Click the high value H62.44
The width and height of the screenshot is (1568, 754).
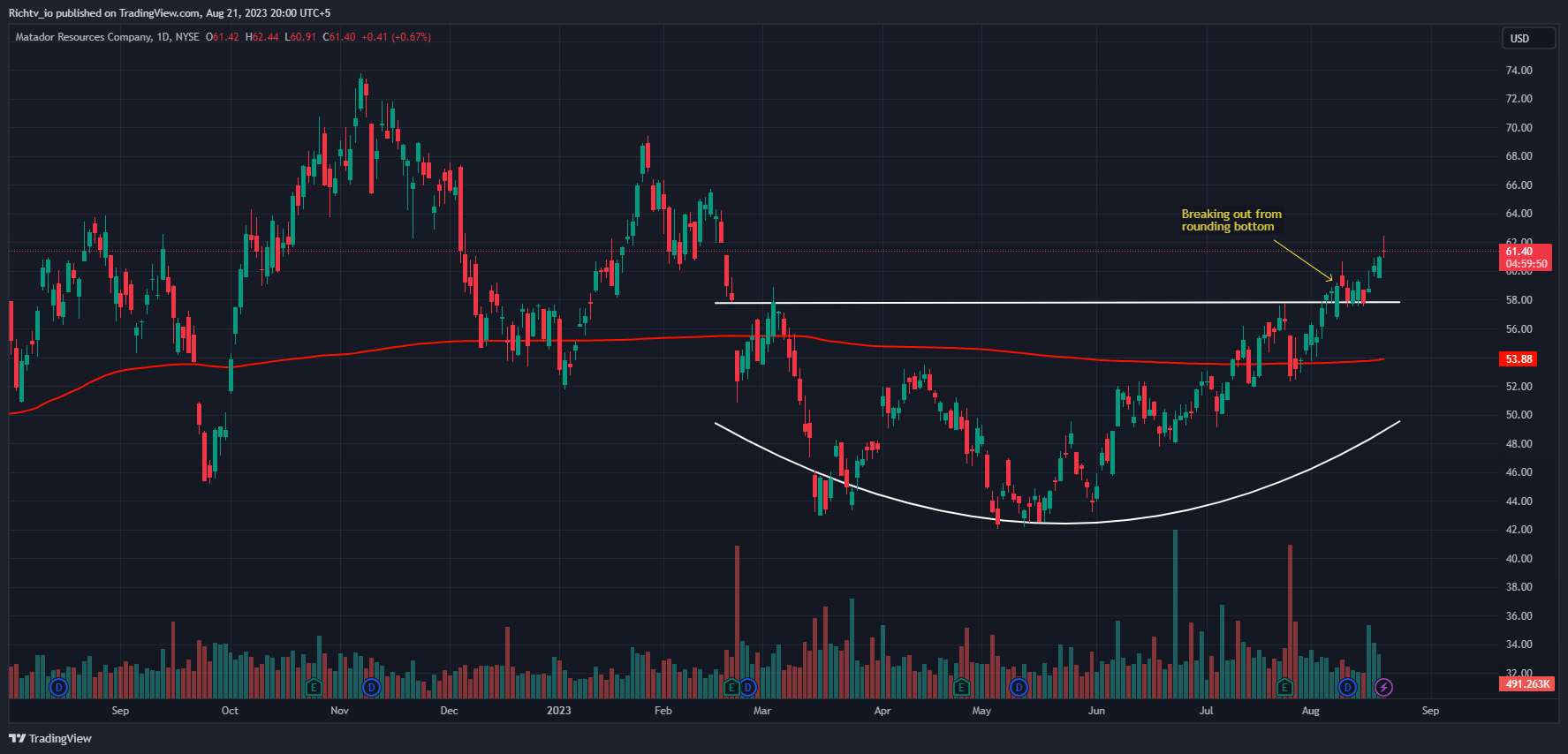[x=261, y=37]
